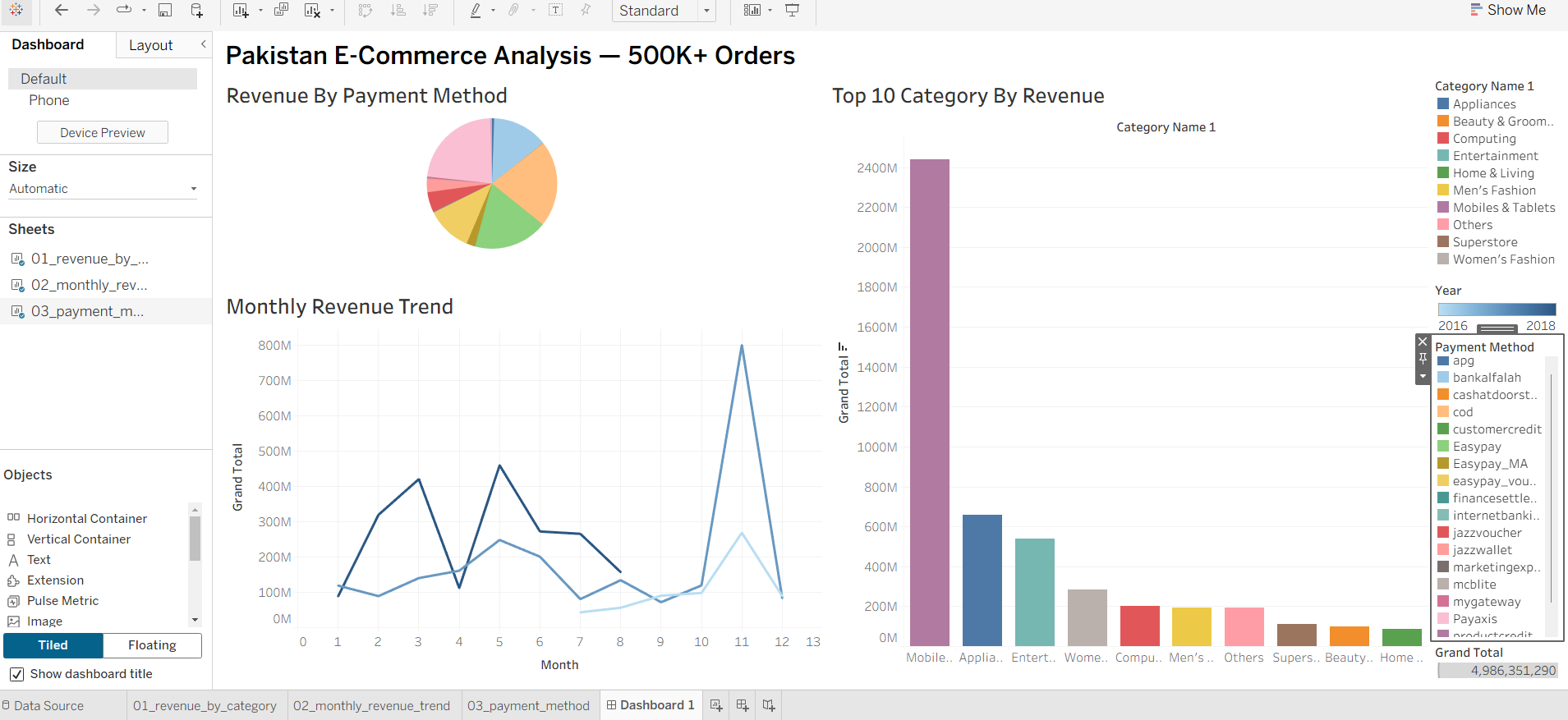Add new story tab icon at bottom

point(769,705)
